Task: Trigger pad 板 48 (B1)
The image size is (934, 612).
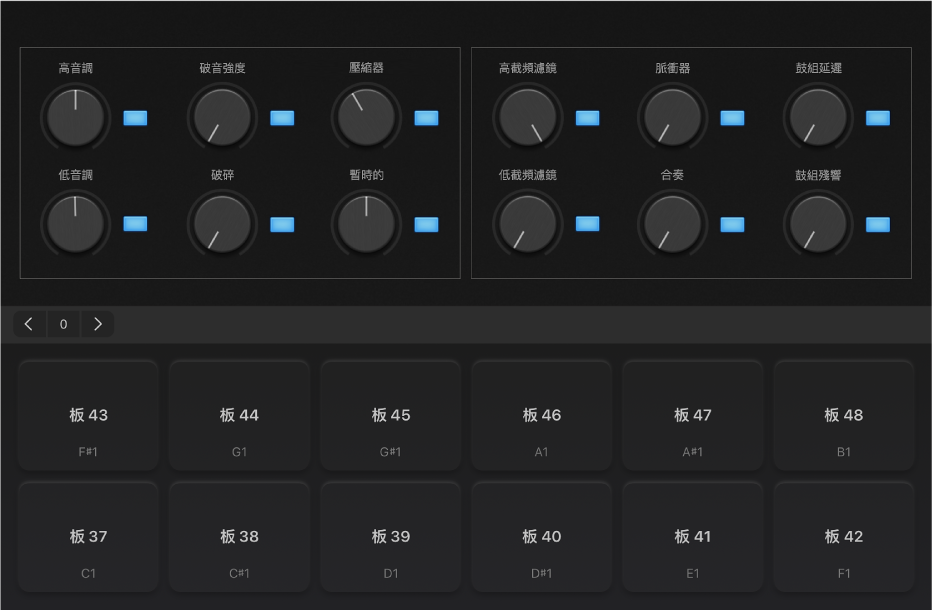Action: pos(843,415)
